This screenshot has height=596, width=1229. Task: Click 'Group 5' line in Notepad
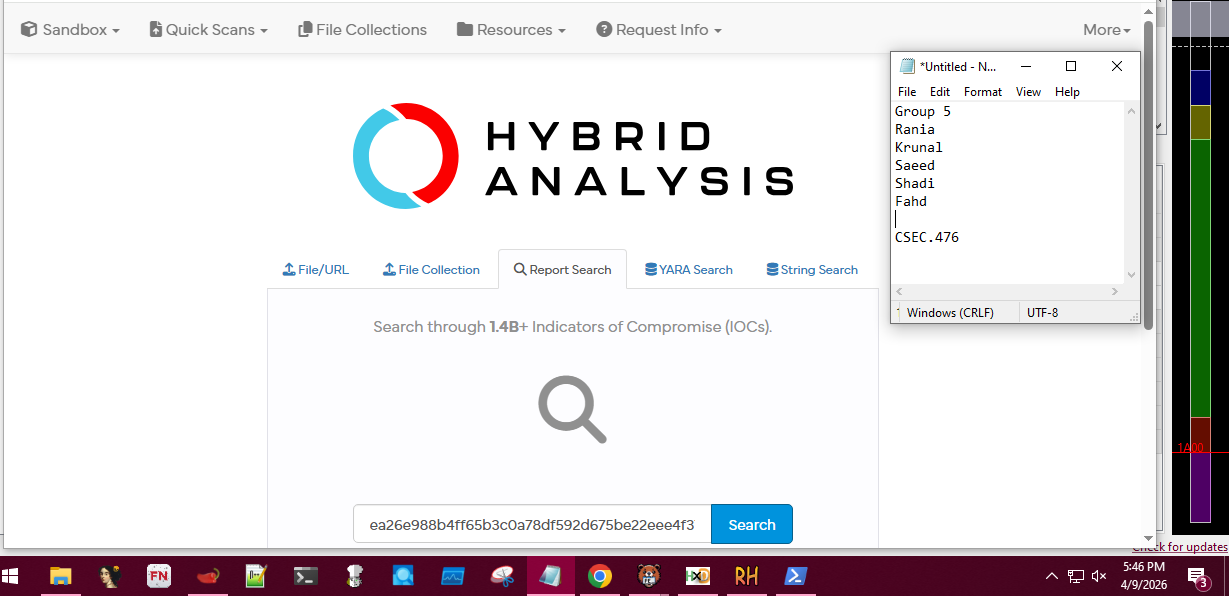point(923,111)
